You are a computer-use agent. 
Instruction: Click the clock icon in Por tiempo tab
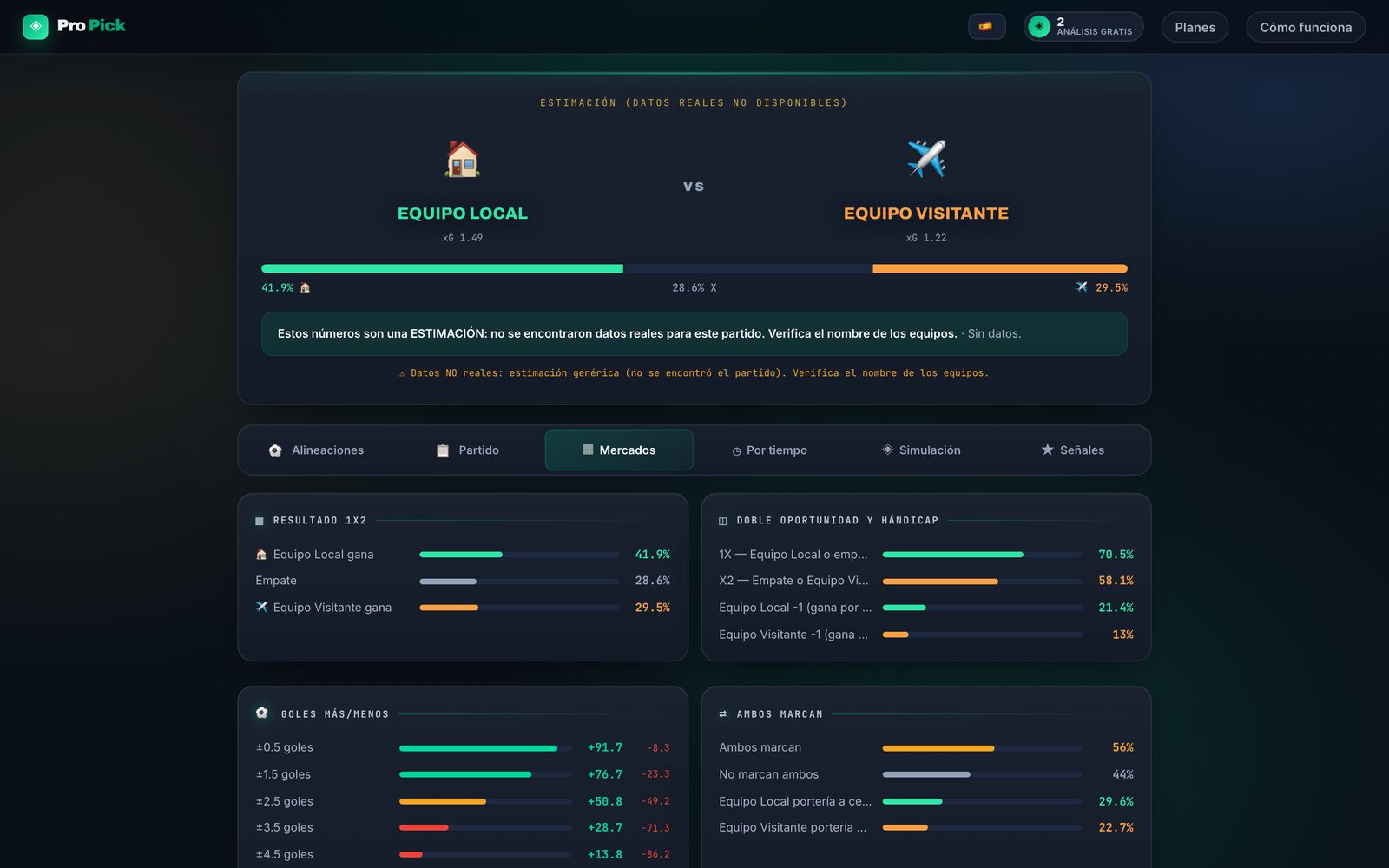[x=736, y=451]
